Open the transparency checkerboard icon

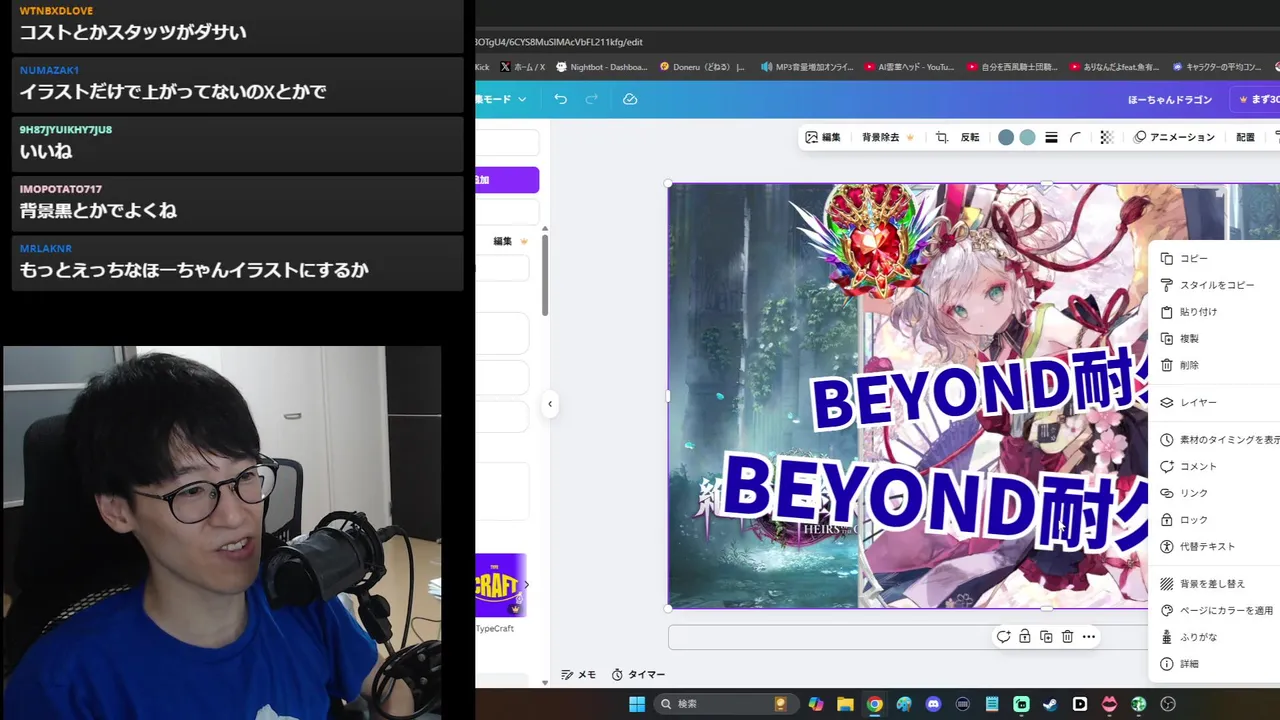coord(1106,137)
